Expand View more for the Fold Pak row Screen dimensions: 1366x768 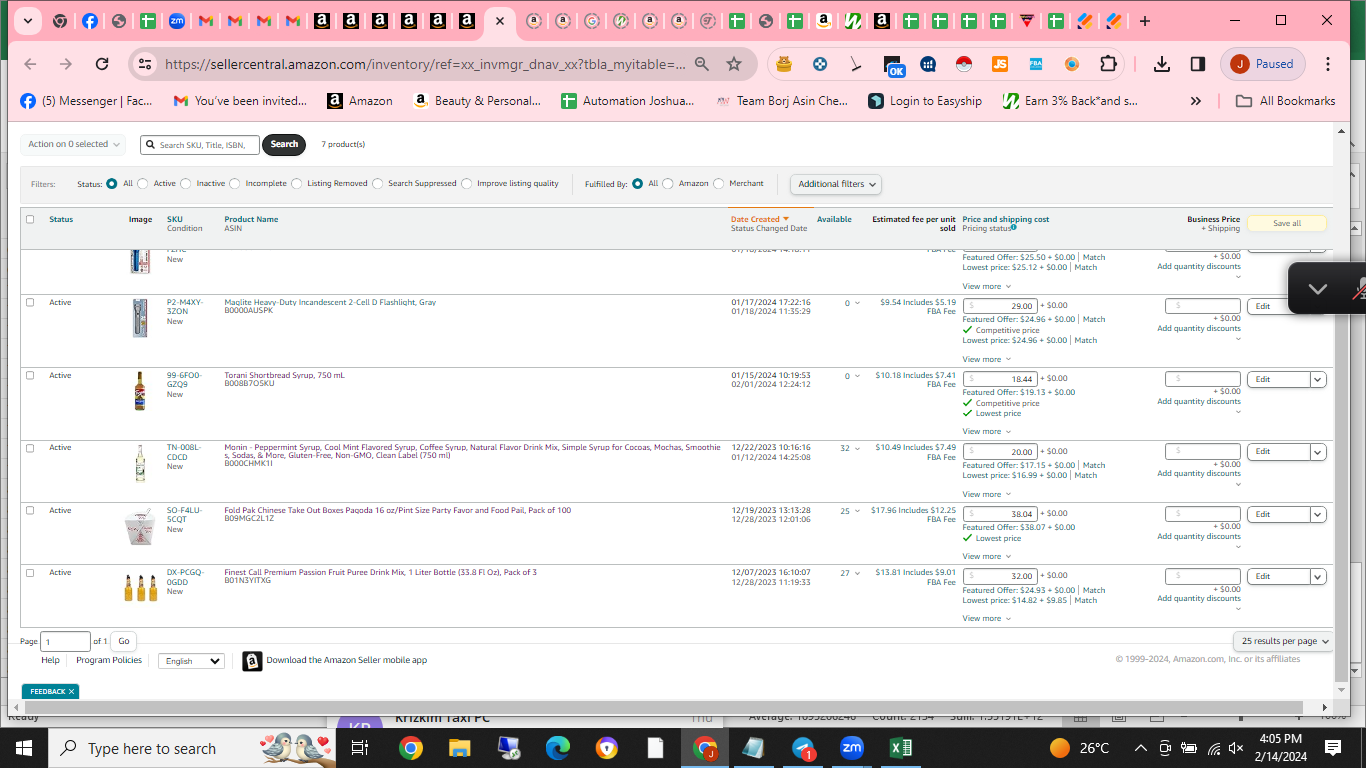click(x=986, y=556)
